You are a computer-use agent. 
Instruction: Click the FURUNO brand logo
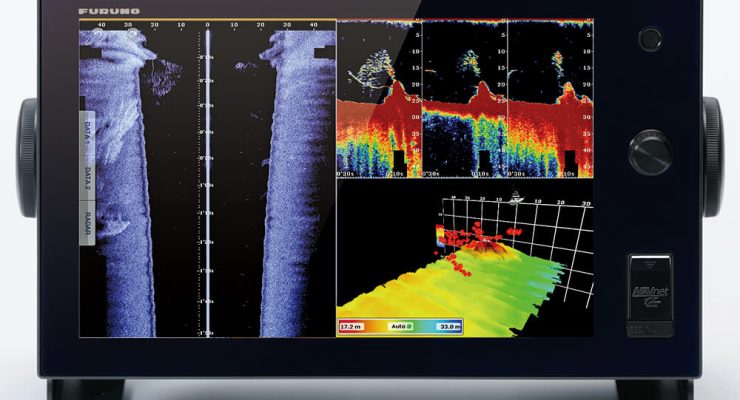[109, 11]
